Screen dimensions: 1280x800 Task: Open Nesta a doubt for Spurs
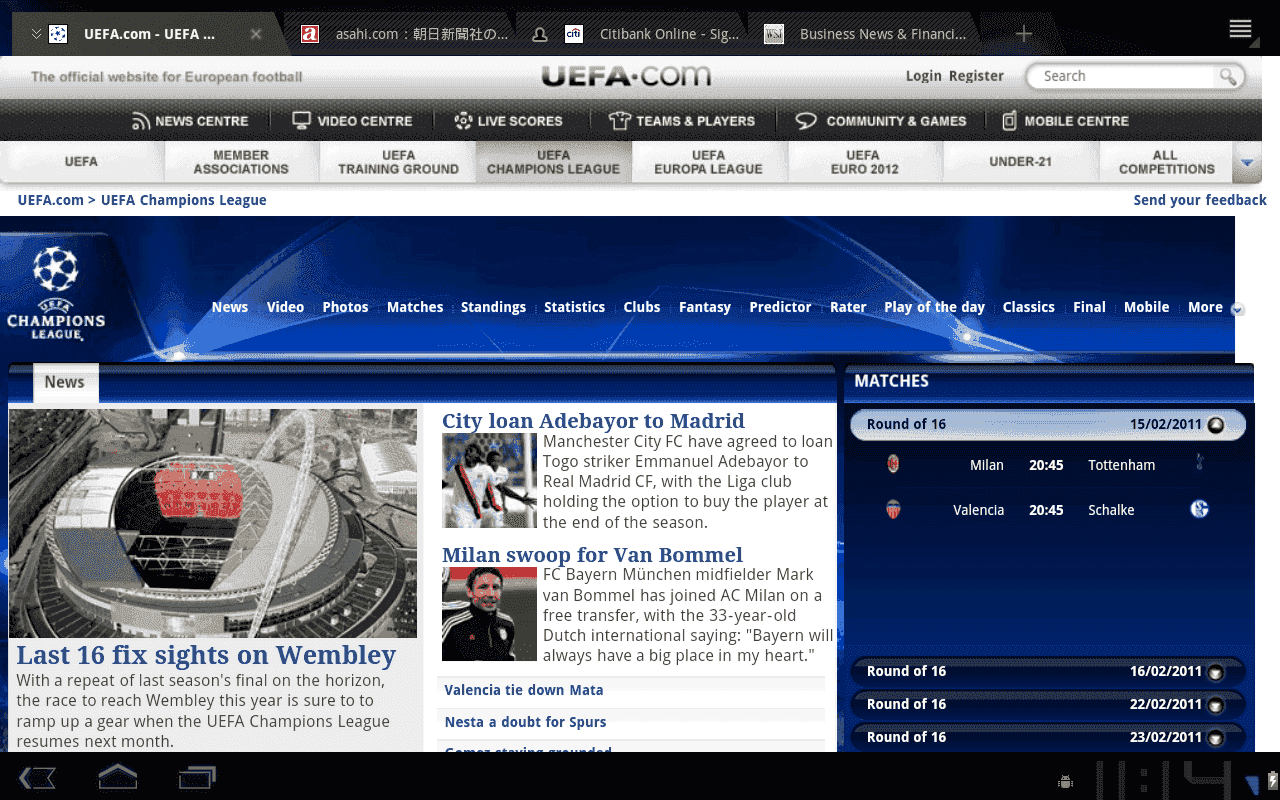(525, 722)
